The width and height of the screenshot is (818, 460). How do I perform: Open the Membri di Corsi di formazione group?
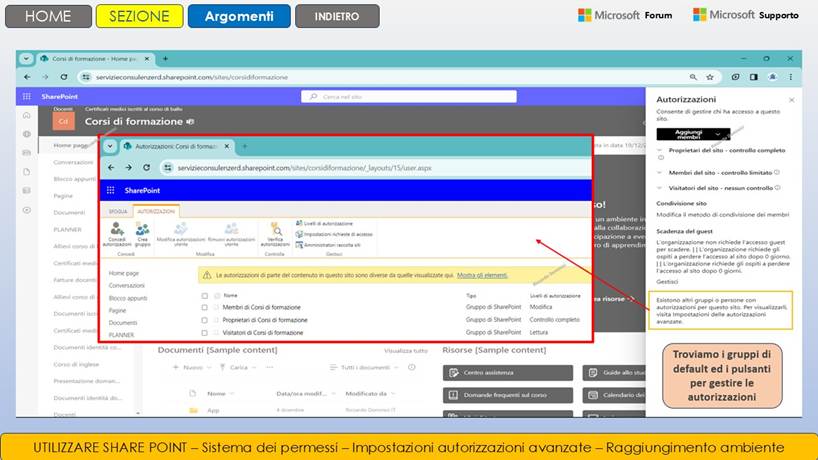[261, 308]
